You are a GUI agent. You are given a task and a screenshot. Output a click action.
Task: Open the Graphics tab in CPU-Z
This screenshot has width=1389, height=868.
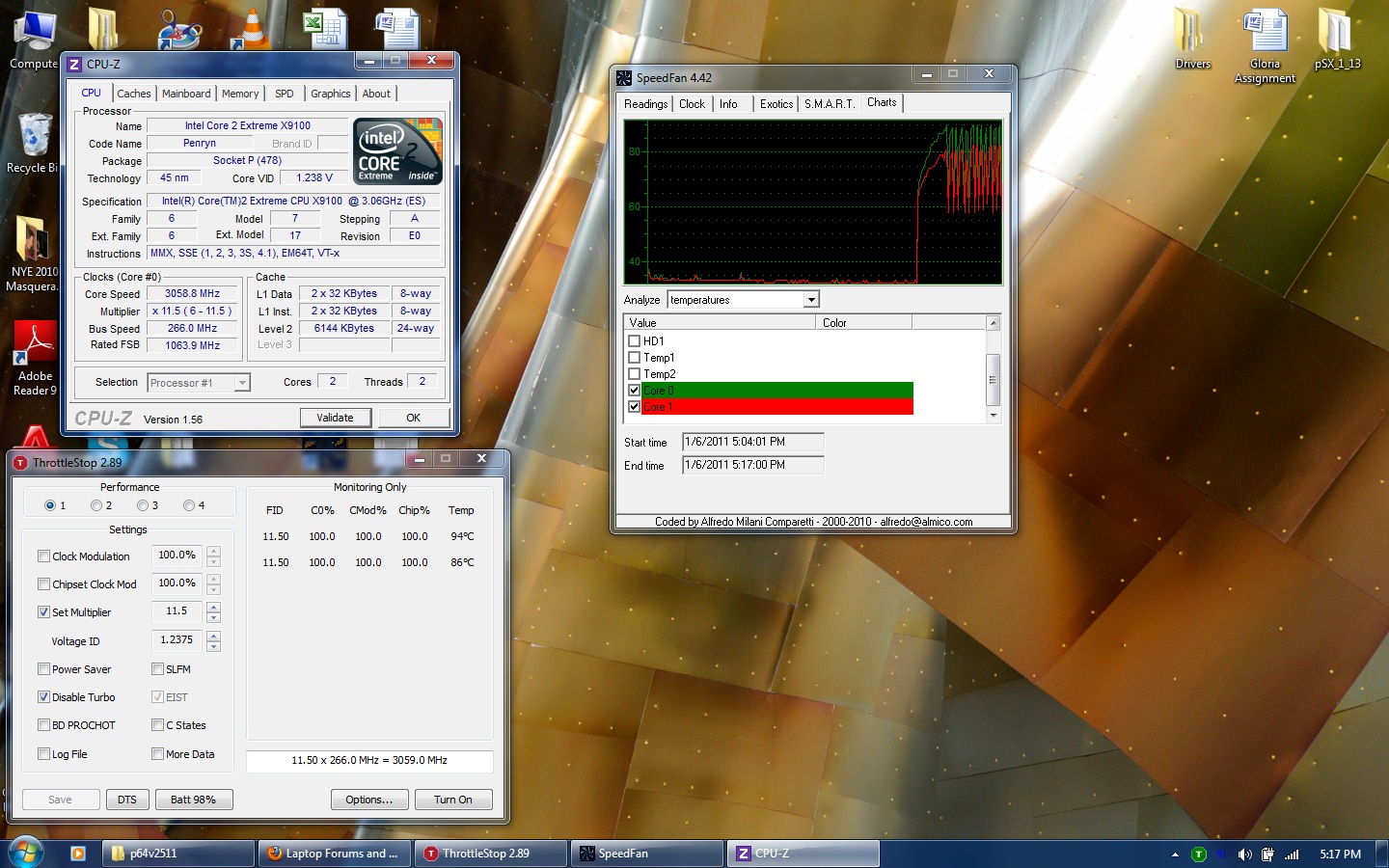(x=330, y=94)
